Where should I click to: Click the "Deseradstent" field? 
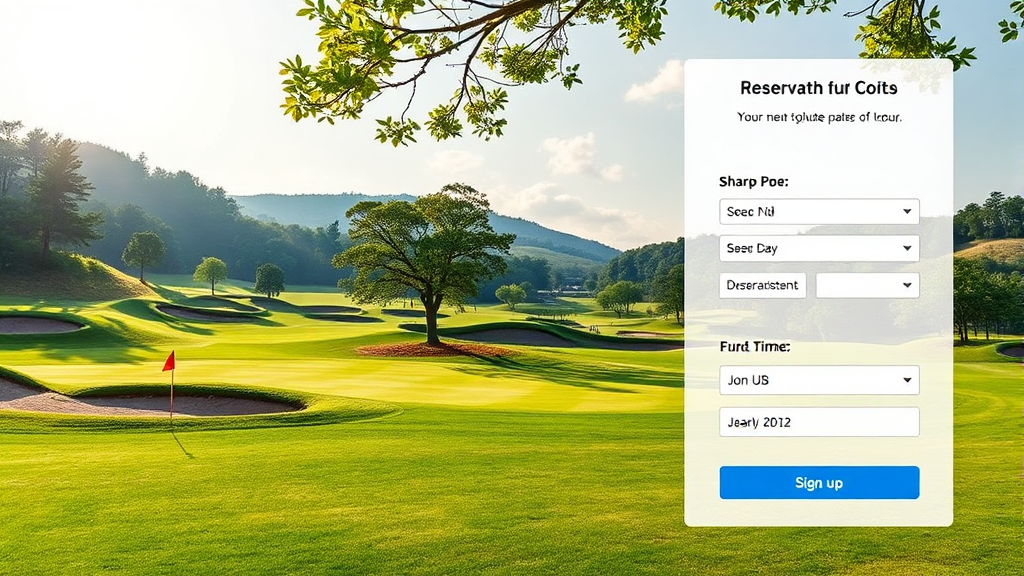point(763,285)
